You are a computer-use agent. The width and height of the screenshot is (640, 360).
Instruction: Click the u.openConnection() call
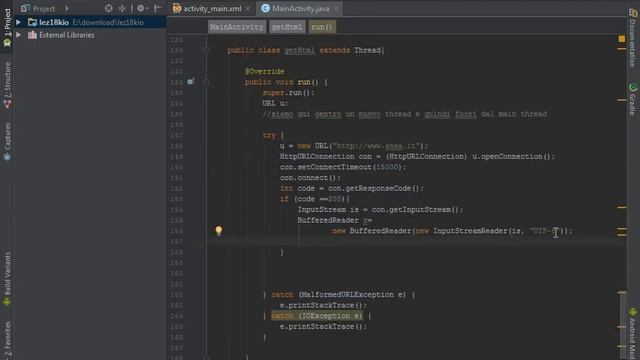512,156
